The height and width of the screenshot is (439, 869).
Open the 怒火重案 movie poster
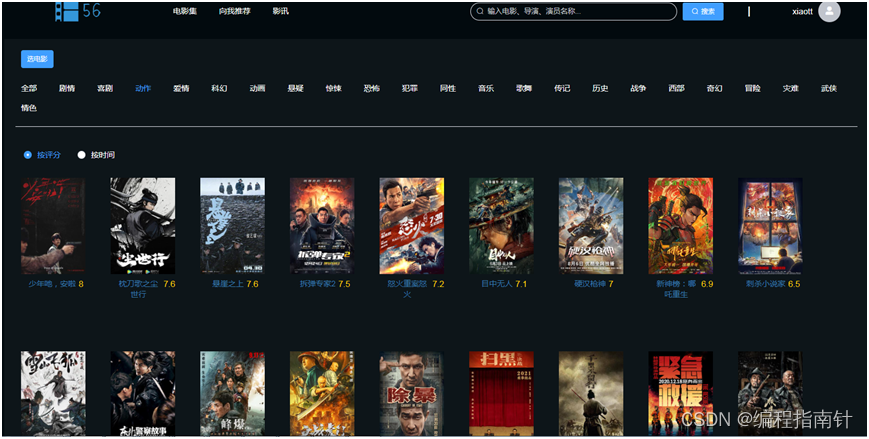(x=412, y=226)
